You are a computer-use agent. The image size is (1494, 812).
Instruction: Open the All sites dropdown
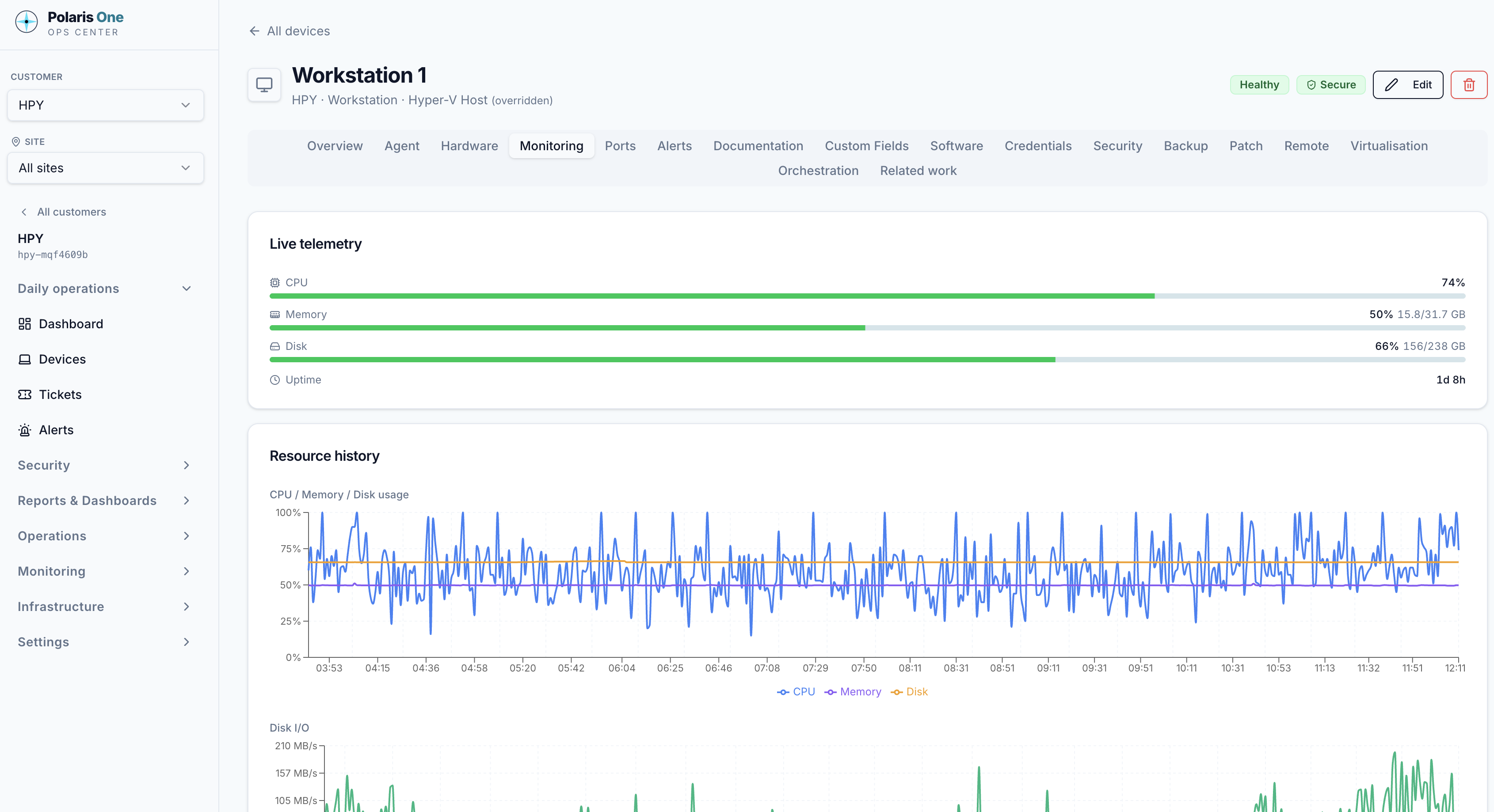[106, 168]
